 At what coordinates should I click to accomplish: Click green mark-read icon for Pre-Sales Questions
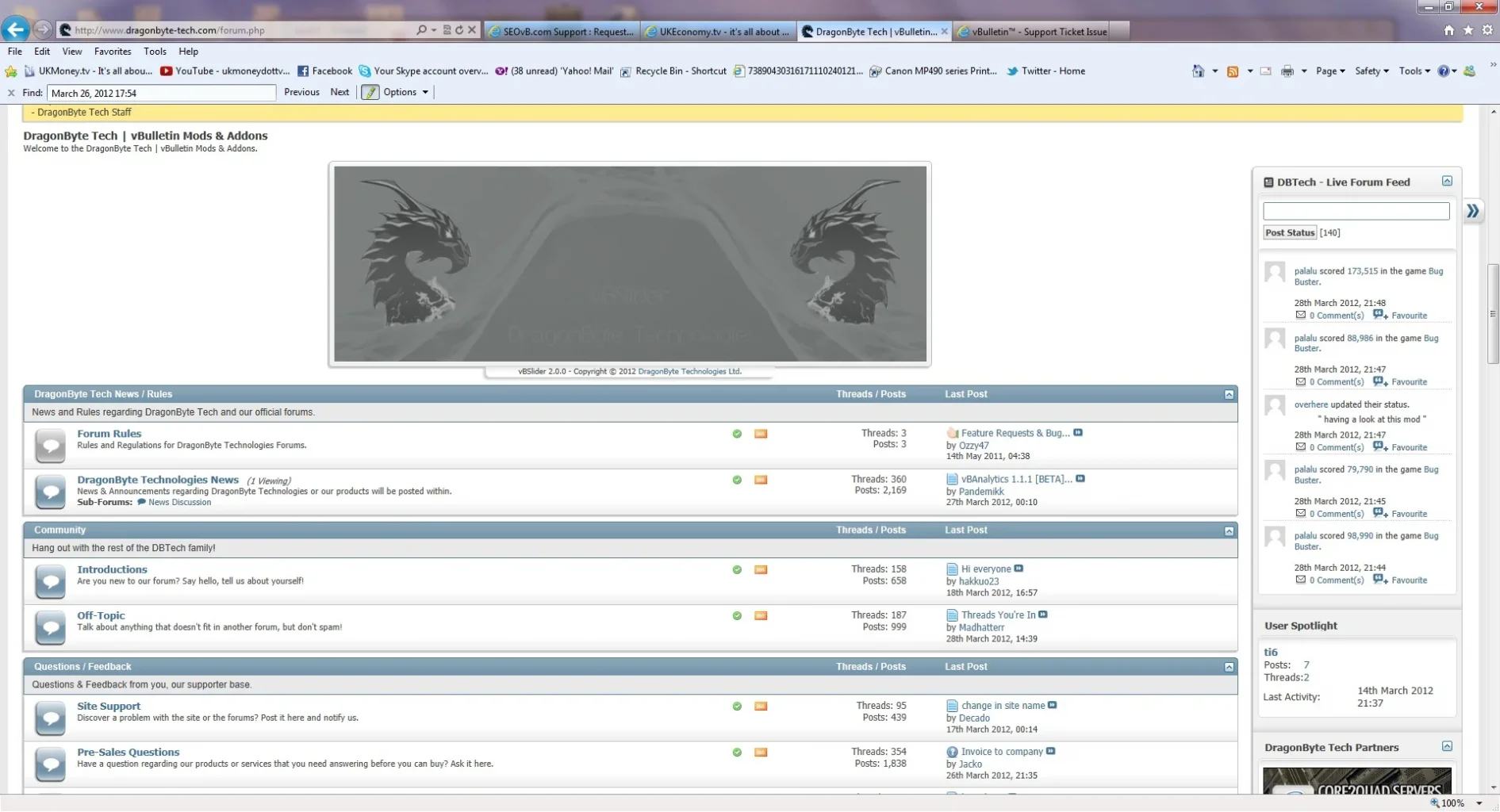[x=737, y=752]
